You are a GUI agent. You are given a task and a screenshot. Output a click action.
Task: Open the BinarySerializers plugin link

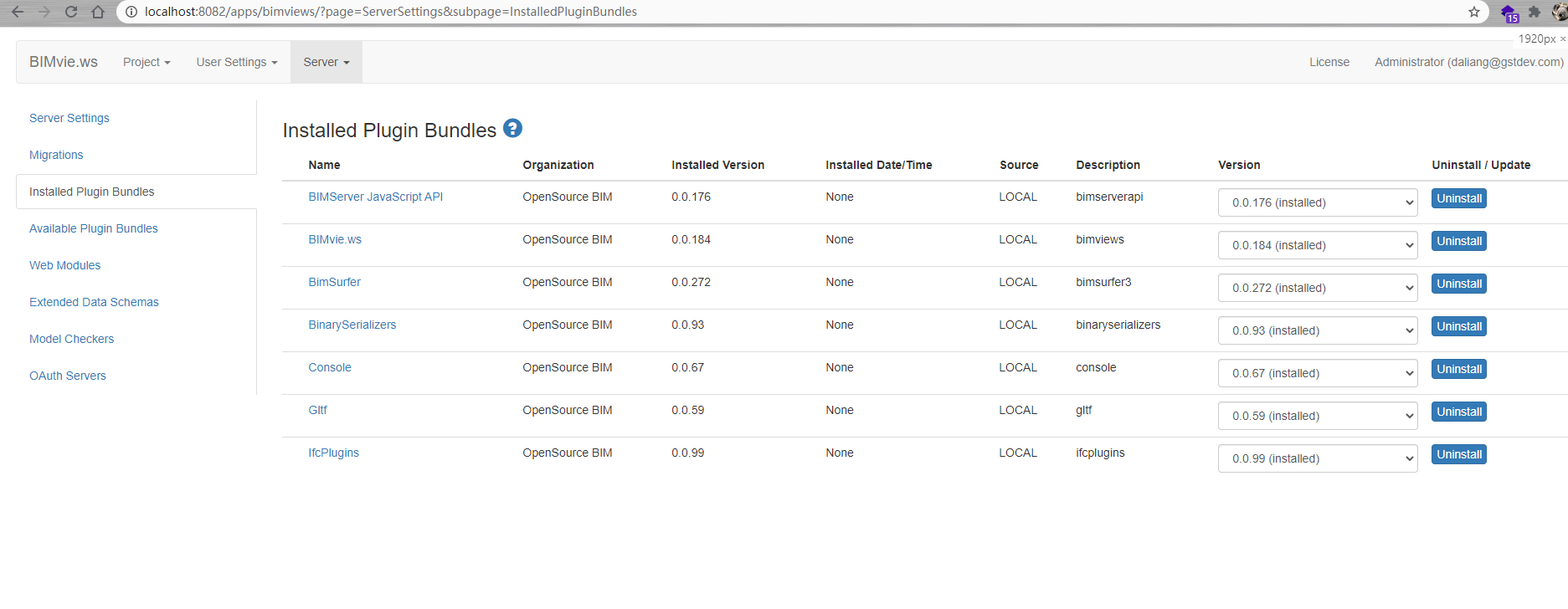(352, 325)
